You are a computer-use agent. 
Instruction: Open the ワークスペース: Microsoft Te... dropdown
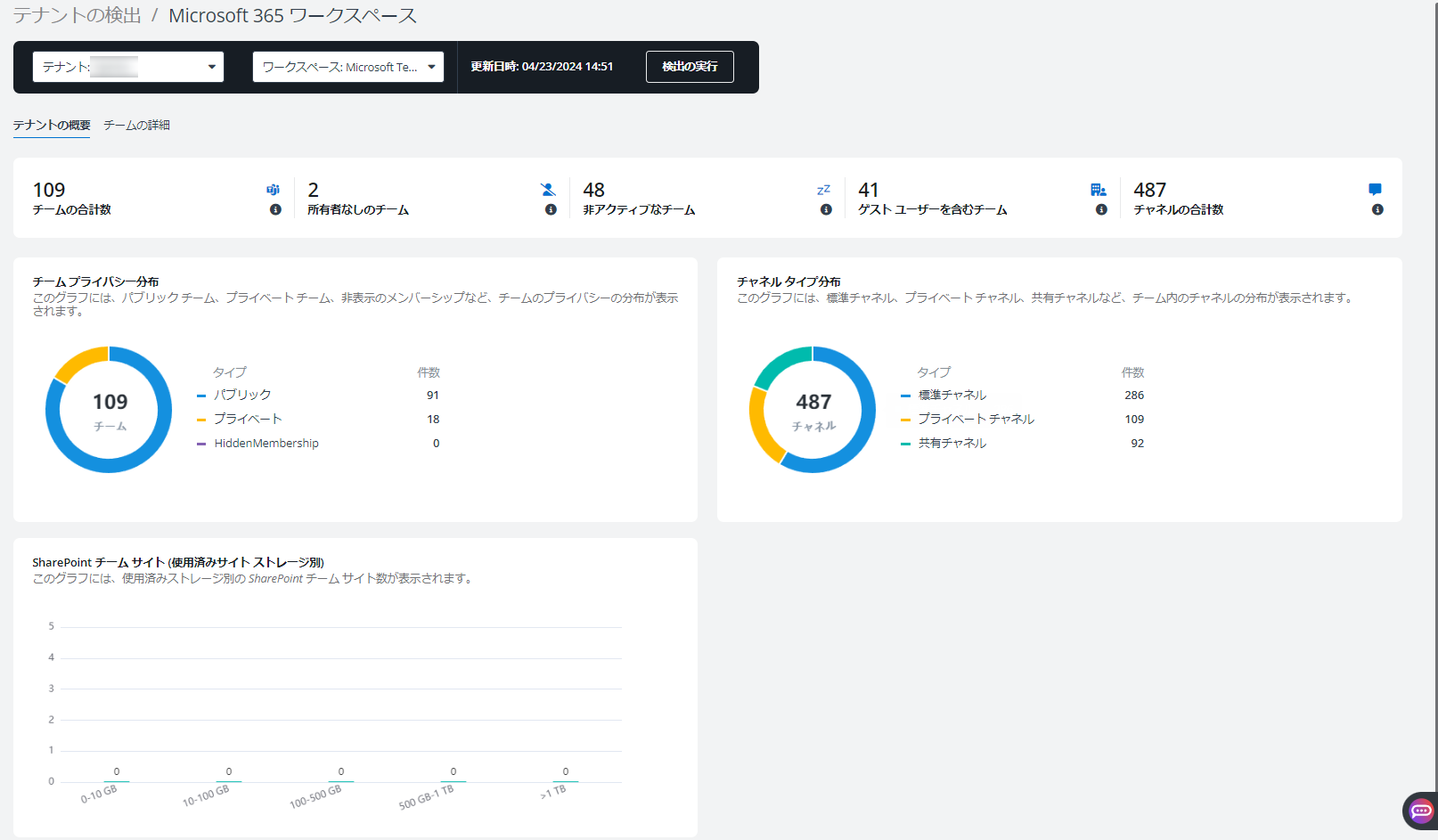click(x=348, y=67)
